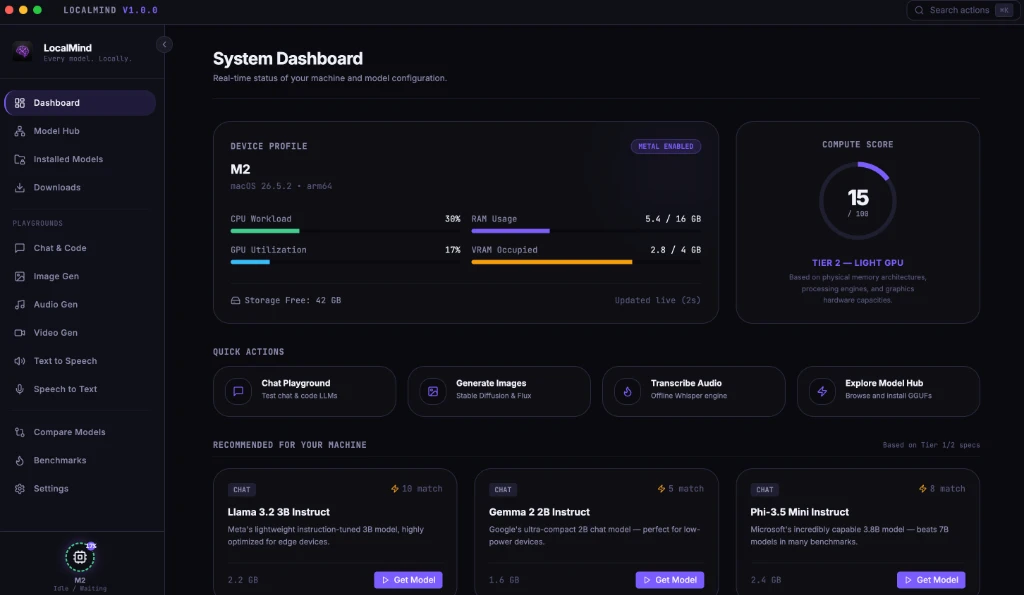This screenshot has width=1024, height=595.
Task: Click the LOCALMIND V1.0.0 title text
Action: pos(110,10)
